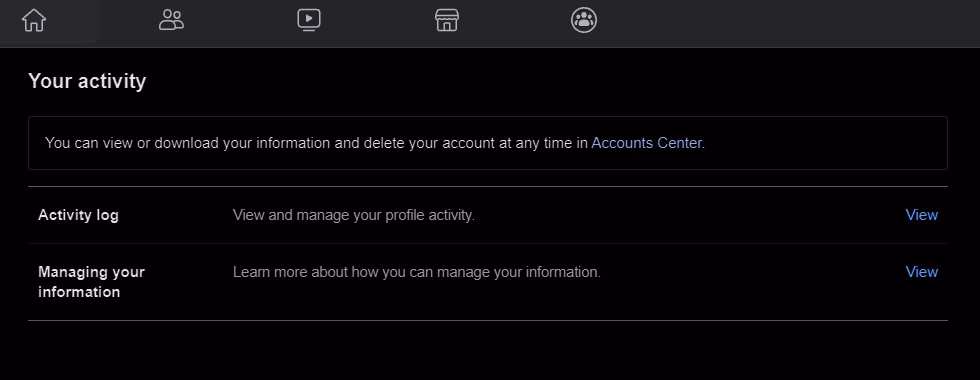Open the Friends icon in top navigation

[x=171, y=20]
